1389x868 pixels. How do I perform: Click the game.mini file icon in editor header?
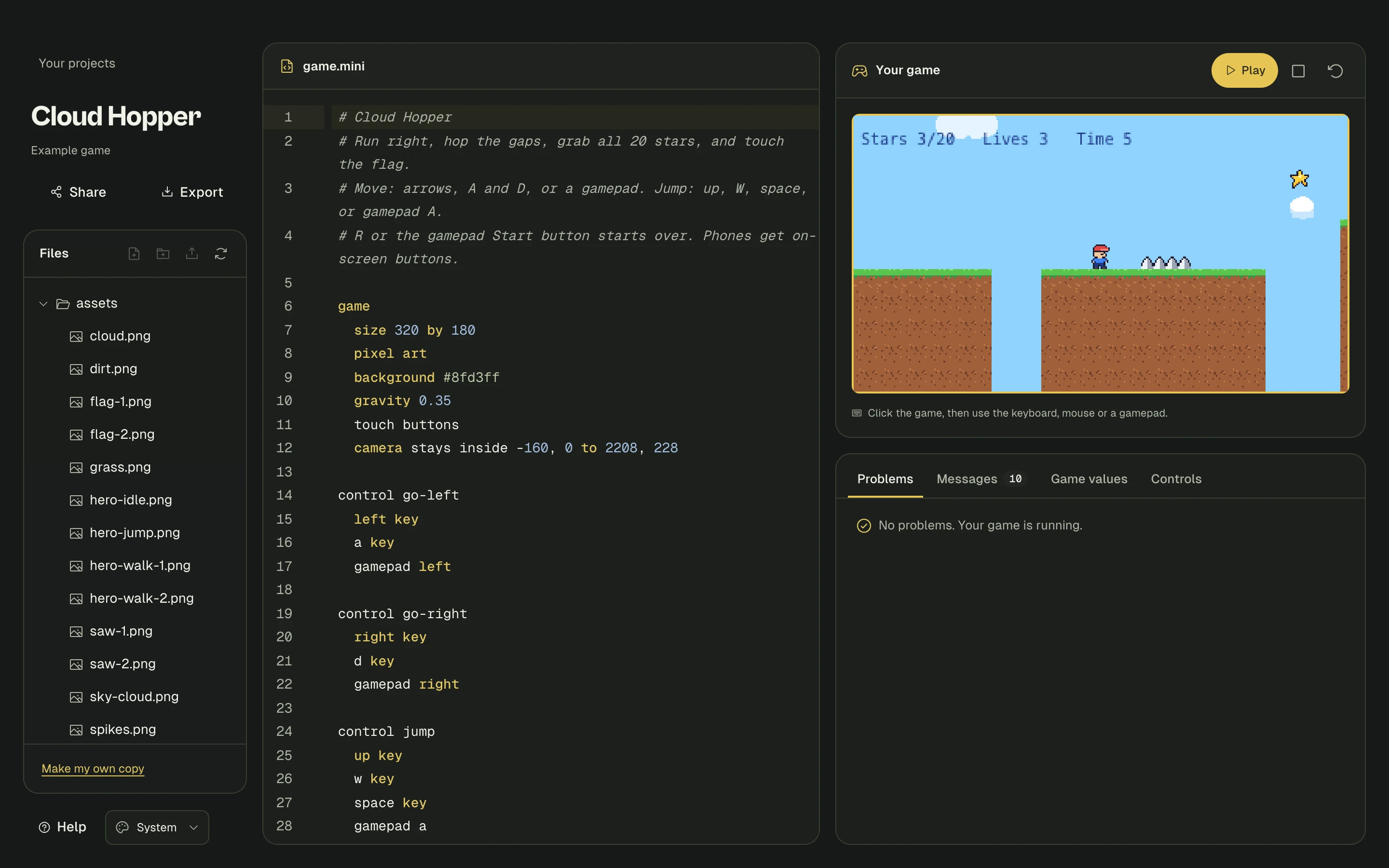tap(286, 66)
